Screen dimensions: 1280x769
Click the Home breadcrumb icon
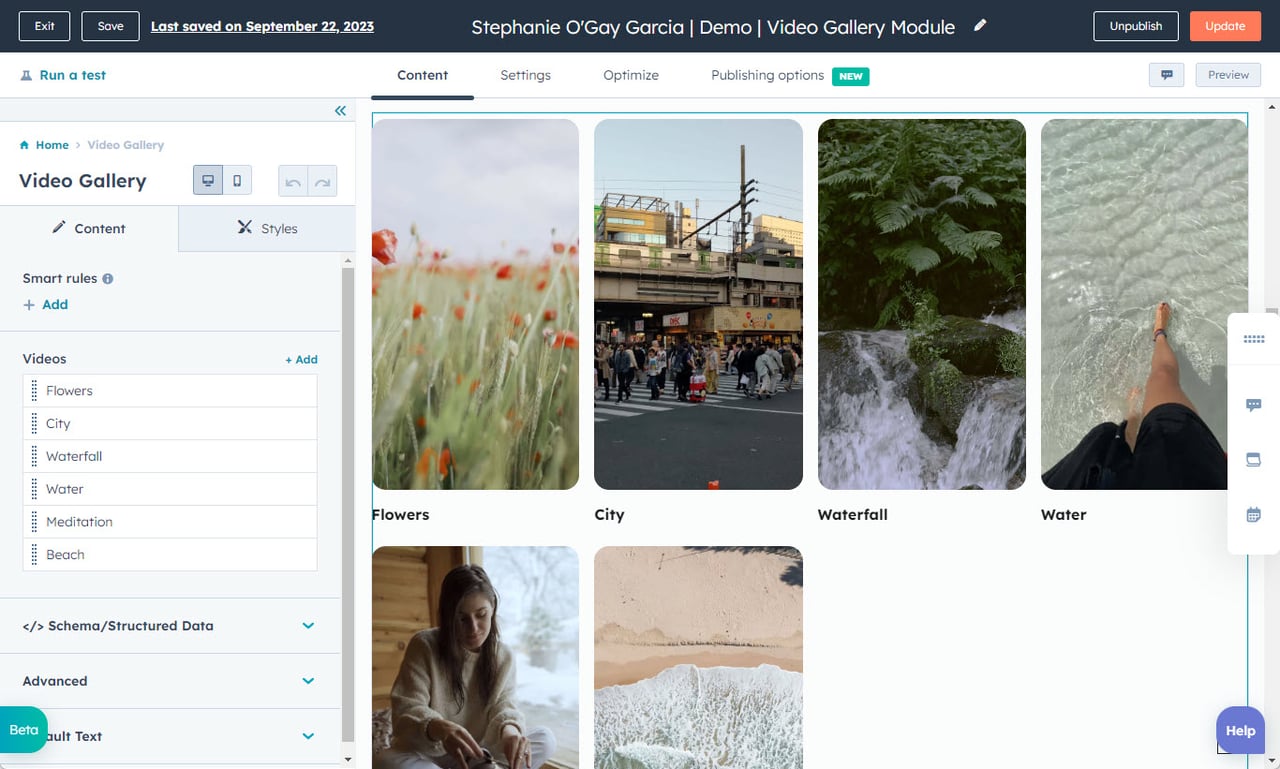(x=25, y=145)
